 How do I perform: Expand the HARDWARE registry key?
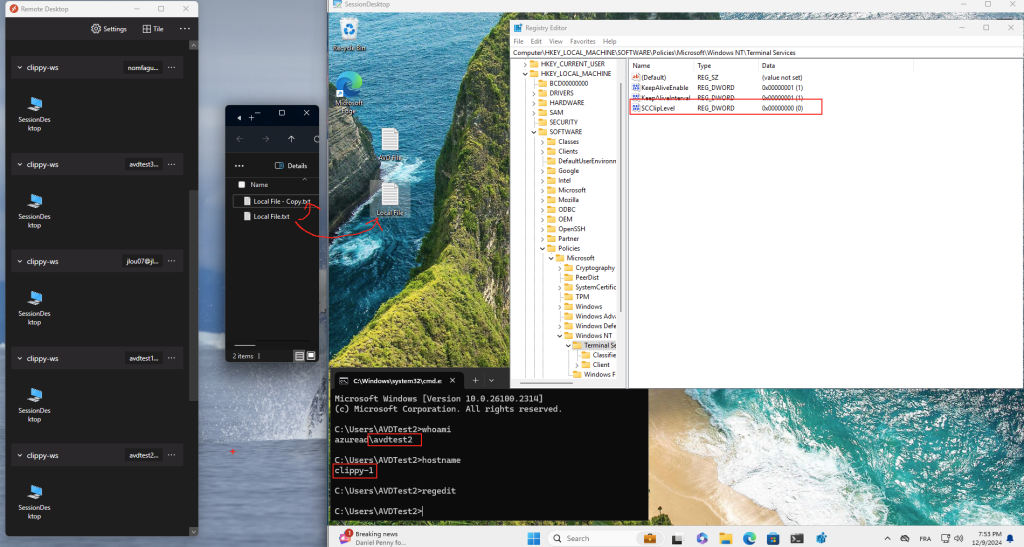coord(534,103)
